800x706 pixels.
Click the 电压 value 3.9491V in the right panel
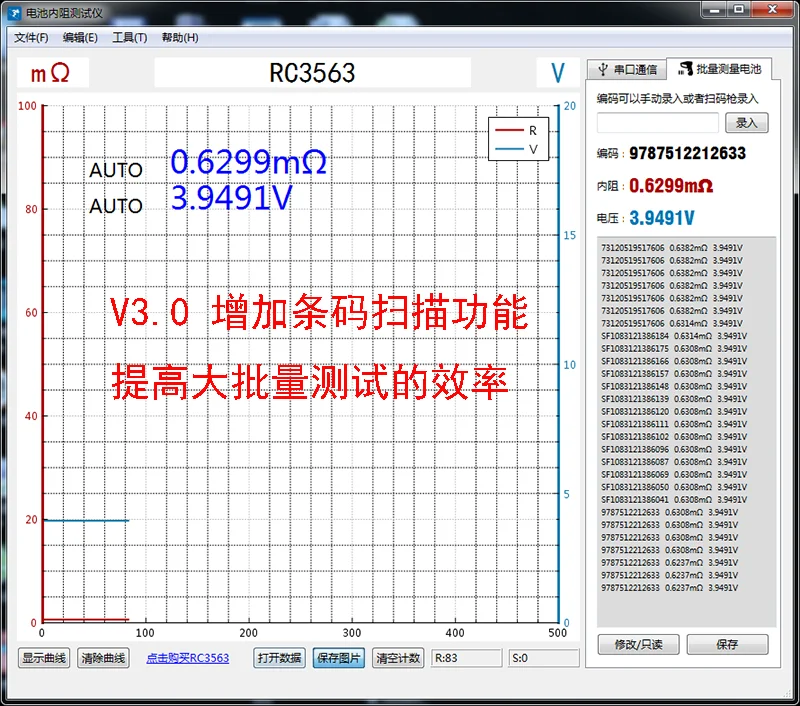tap(662, 218)
